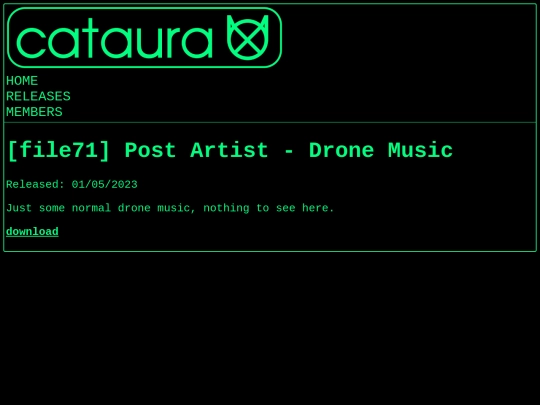Click the dash between artist and title
This screenshot has height=405, width=540.
[289, 152]
